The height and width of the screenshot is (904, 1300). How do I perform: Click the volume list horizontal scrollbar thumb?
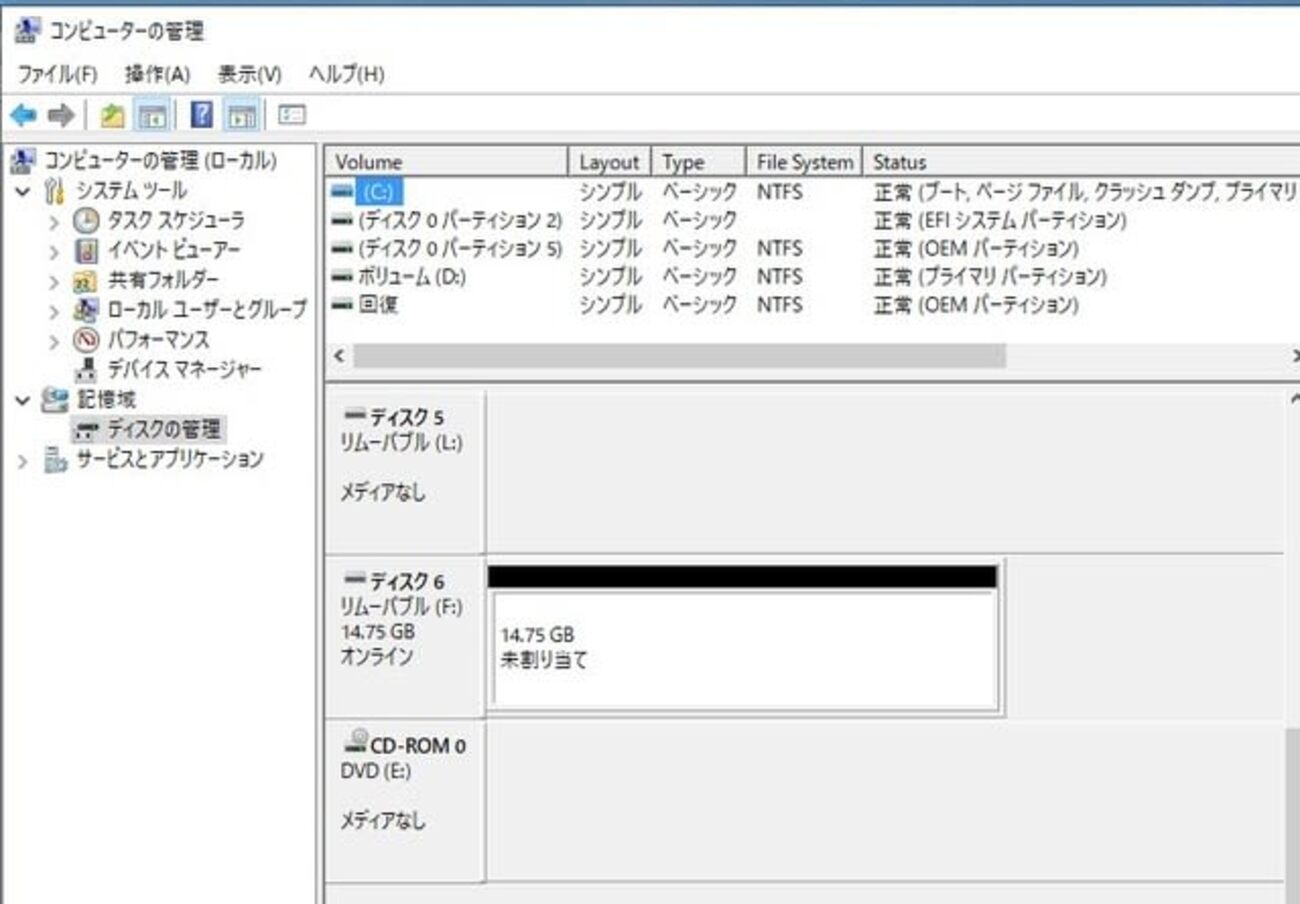pyautogui.click(x=679, y=356)
